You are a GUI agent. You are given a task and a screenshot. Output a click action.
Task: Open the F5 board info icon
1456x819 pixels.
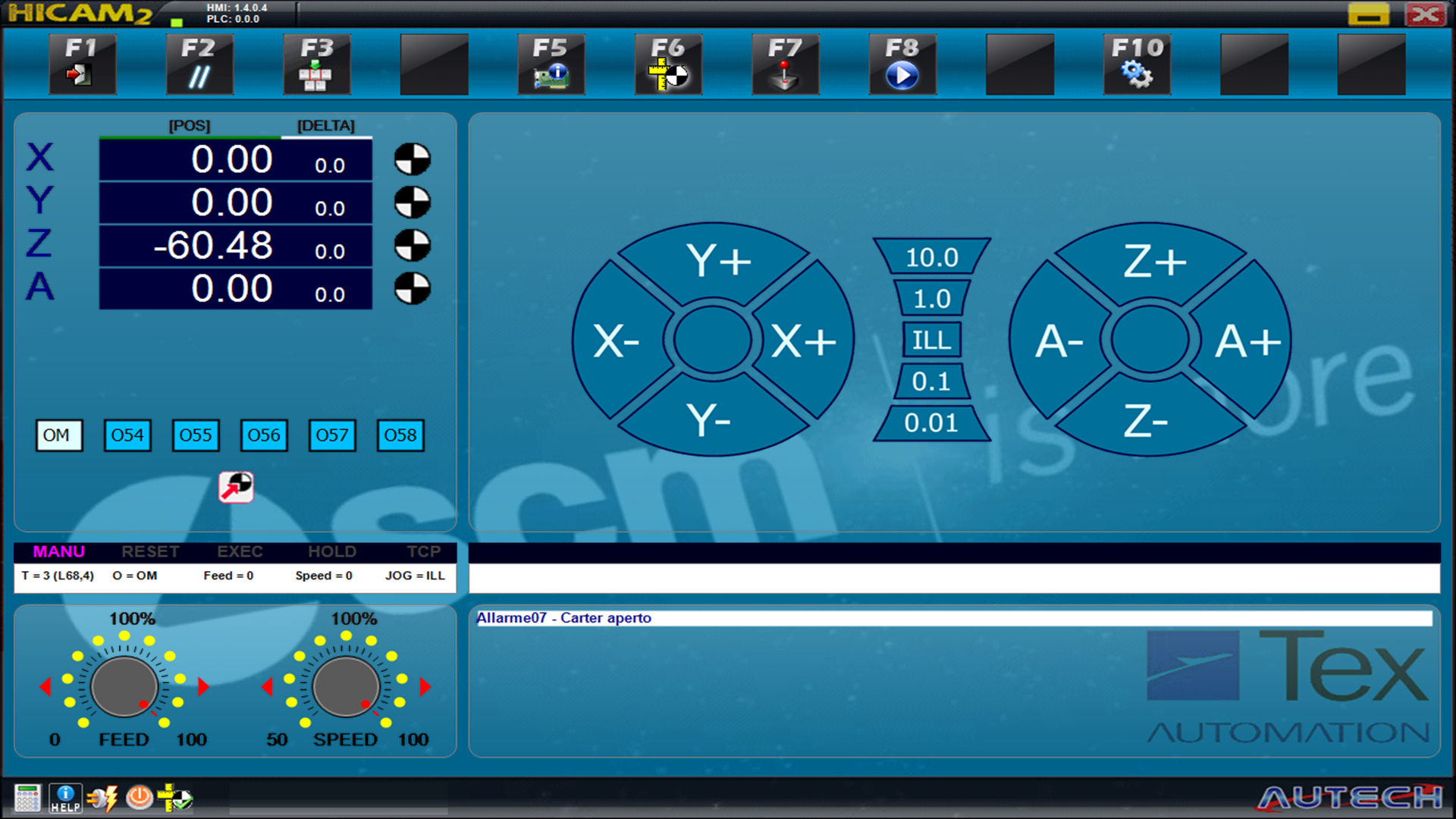pos(551,64)
